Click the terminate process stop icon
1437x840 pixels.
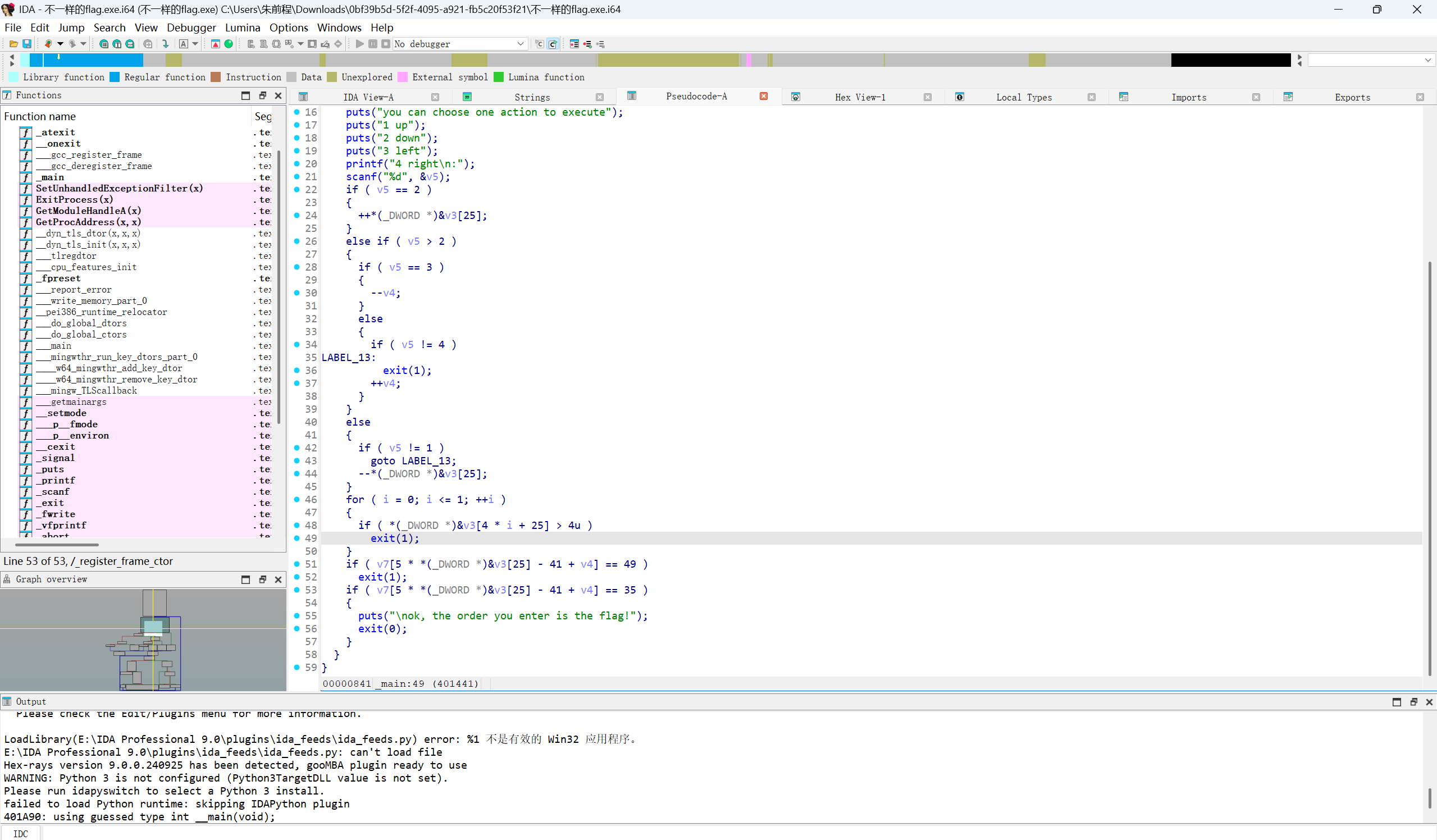pos(385,44)
